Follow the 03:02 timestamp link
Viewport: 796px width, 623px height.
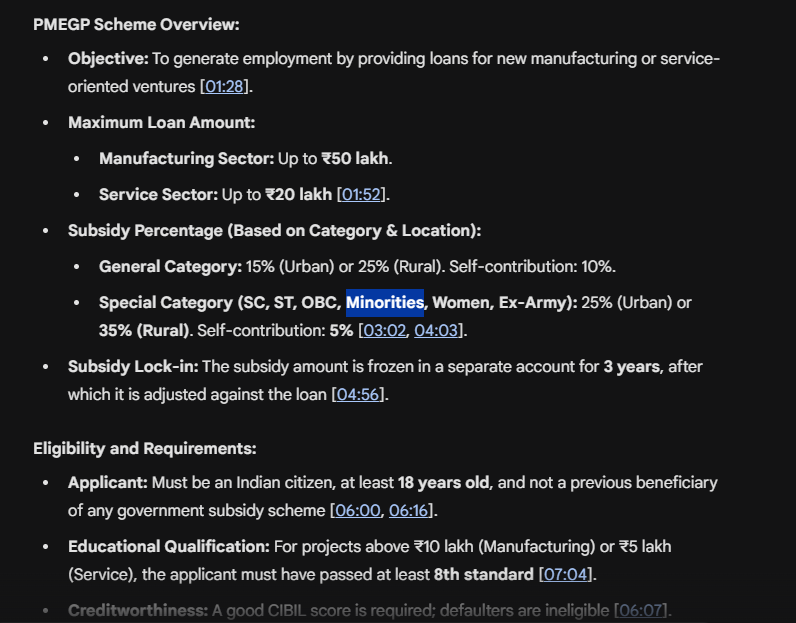tap(384, 330)
